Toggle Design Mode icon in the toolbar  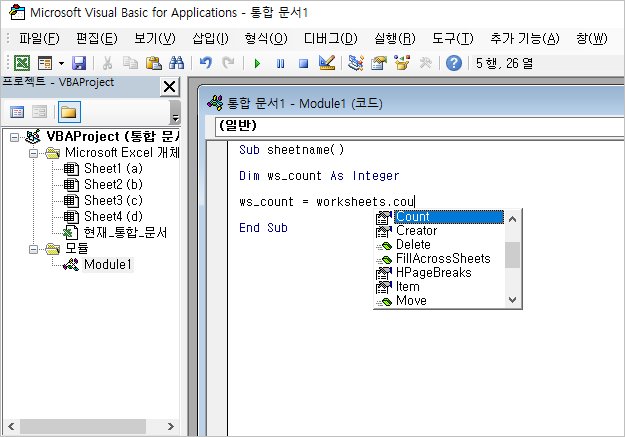tap(325, 63)
